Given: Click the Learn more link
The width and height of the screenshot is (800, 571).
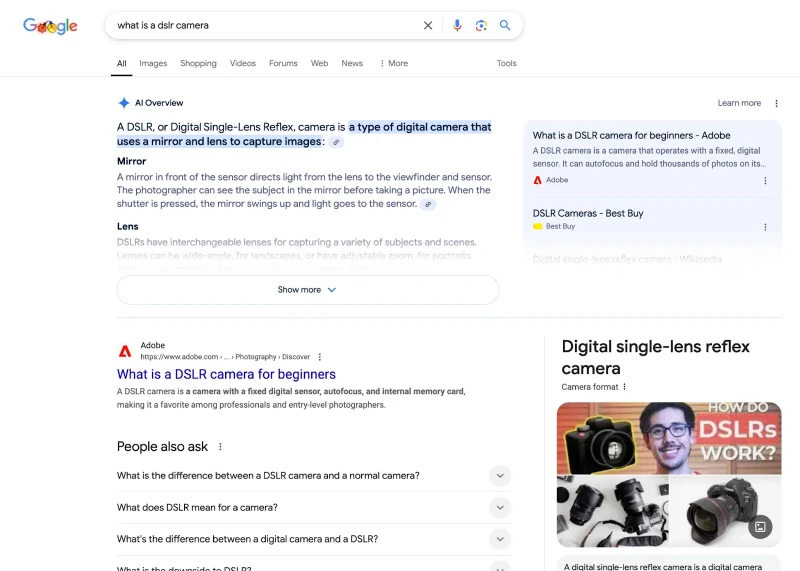Looking at the screenshot, I should click(739, 103).
